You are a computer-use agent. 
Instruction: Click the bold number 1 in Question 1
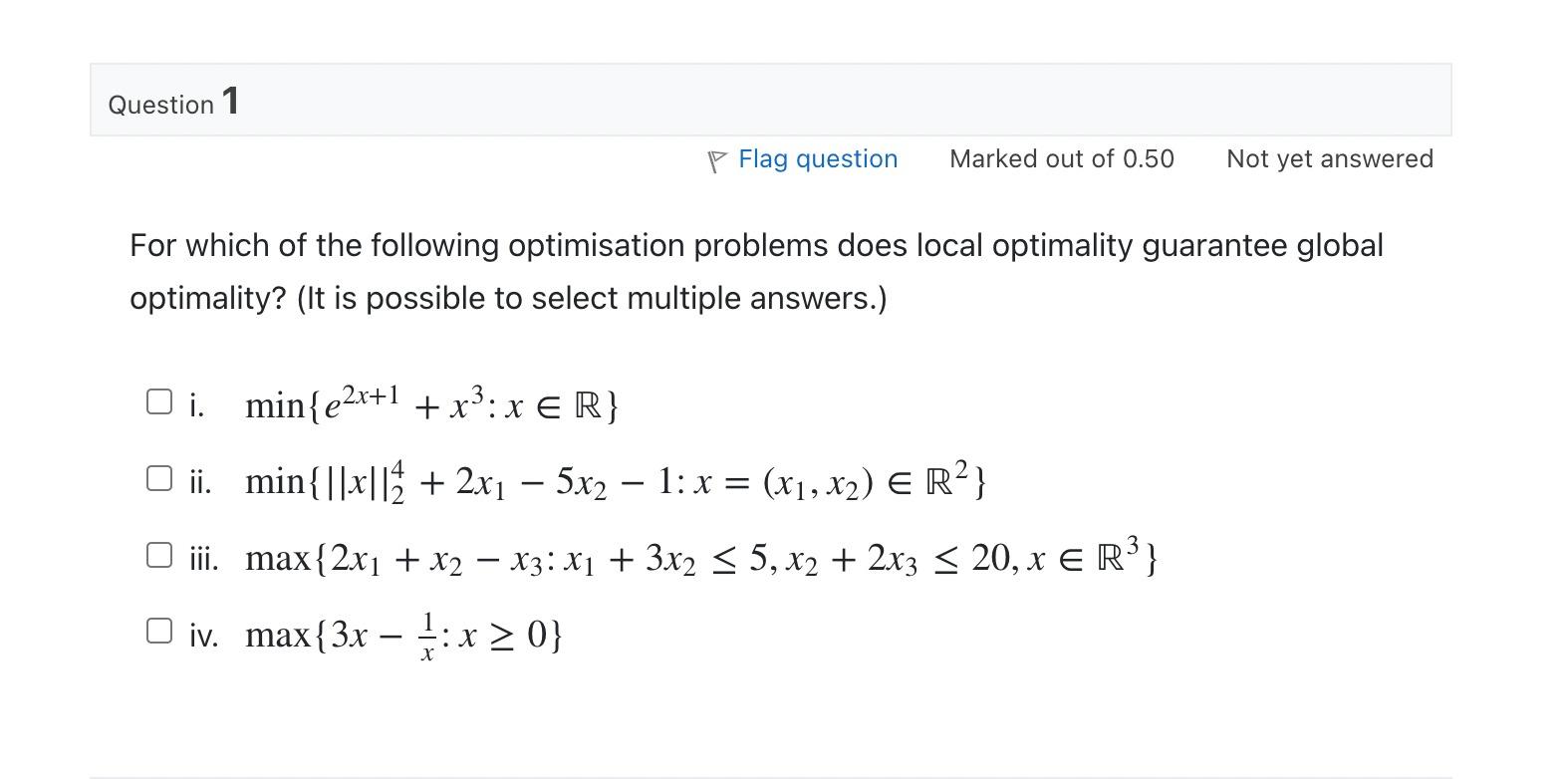click(232, 100)
